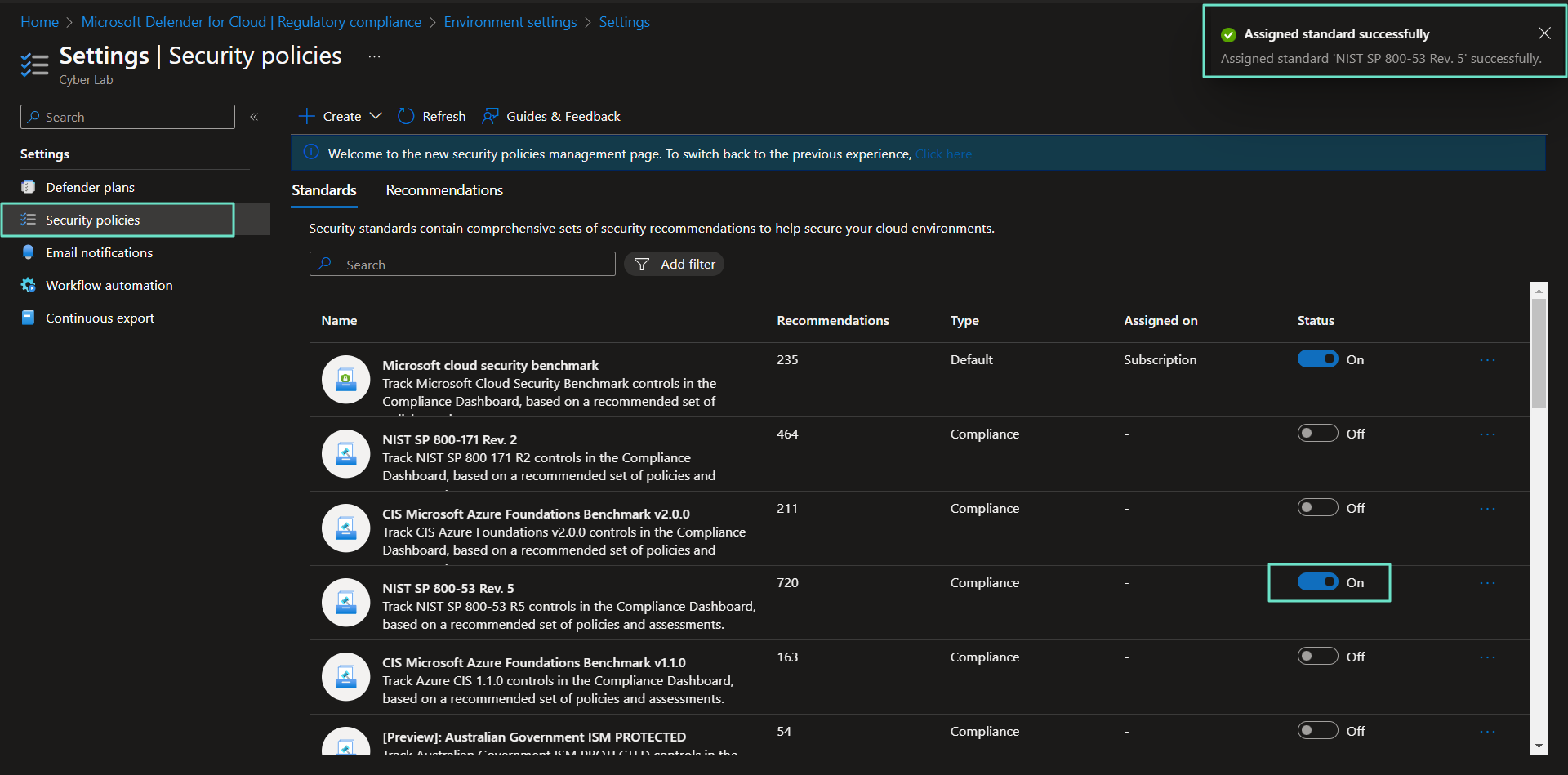Turn off NIST SP 800-53 Rev. 5 toggle
Image resolution: width=1568 pixels, height=775 pixels.
(x=1317, y=581)
